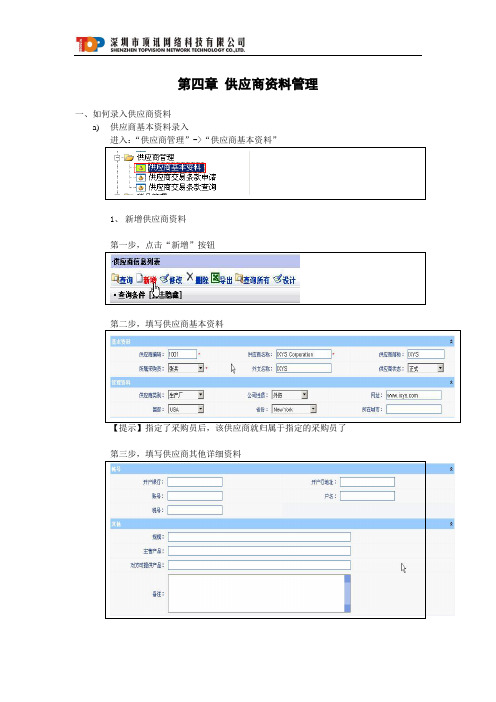Viewport: 496px width, 702px height.
Task: Click the website field showing www.xxys.com
Action: [414, 395]
